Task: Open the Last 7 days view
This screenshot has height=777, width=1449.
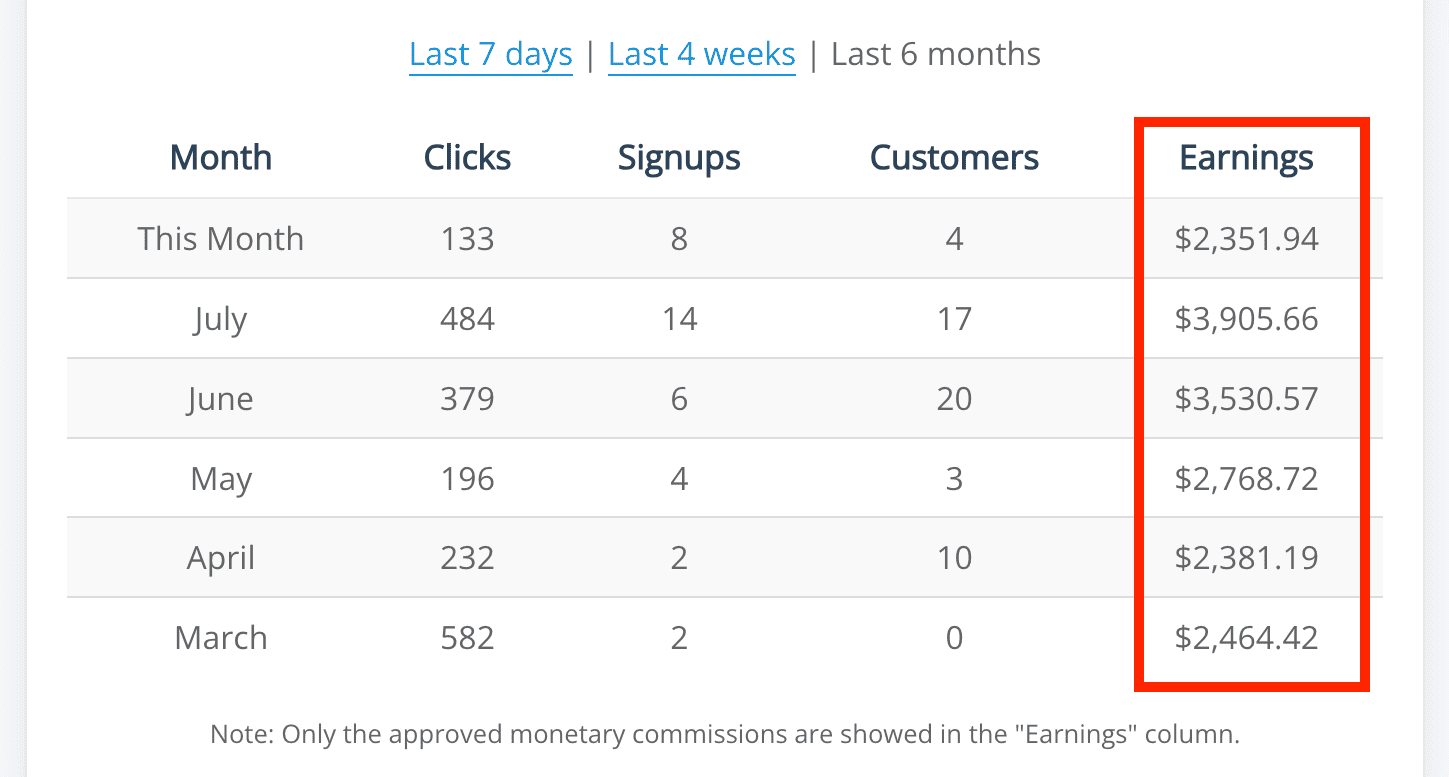Action: [490, 54]
